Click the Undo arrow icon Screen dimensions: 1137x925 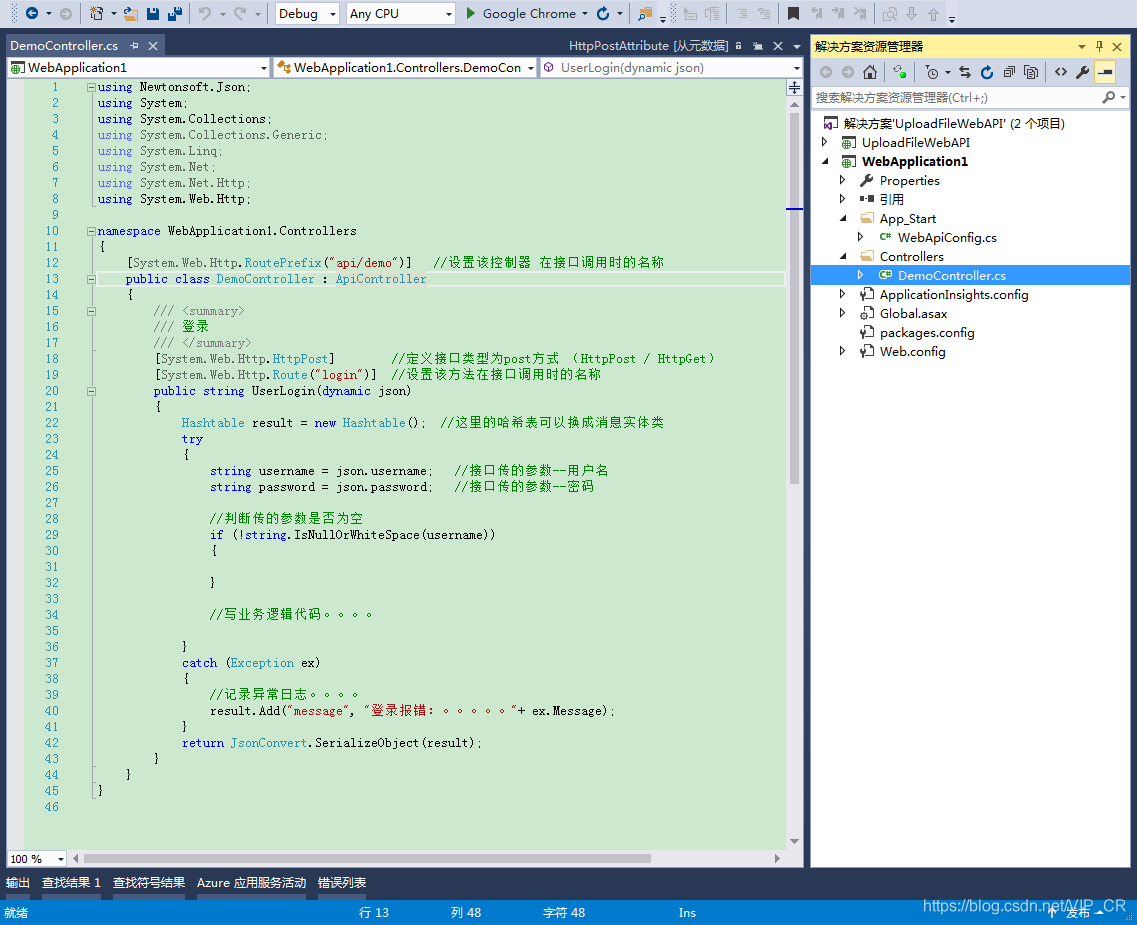pos(204,13)
